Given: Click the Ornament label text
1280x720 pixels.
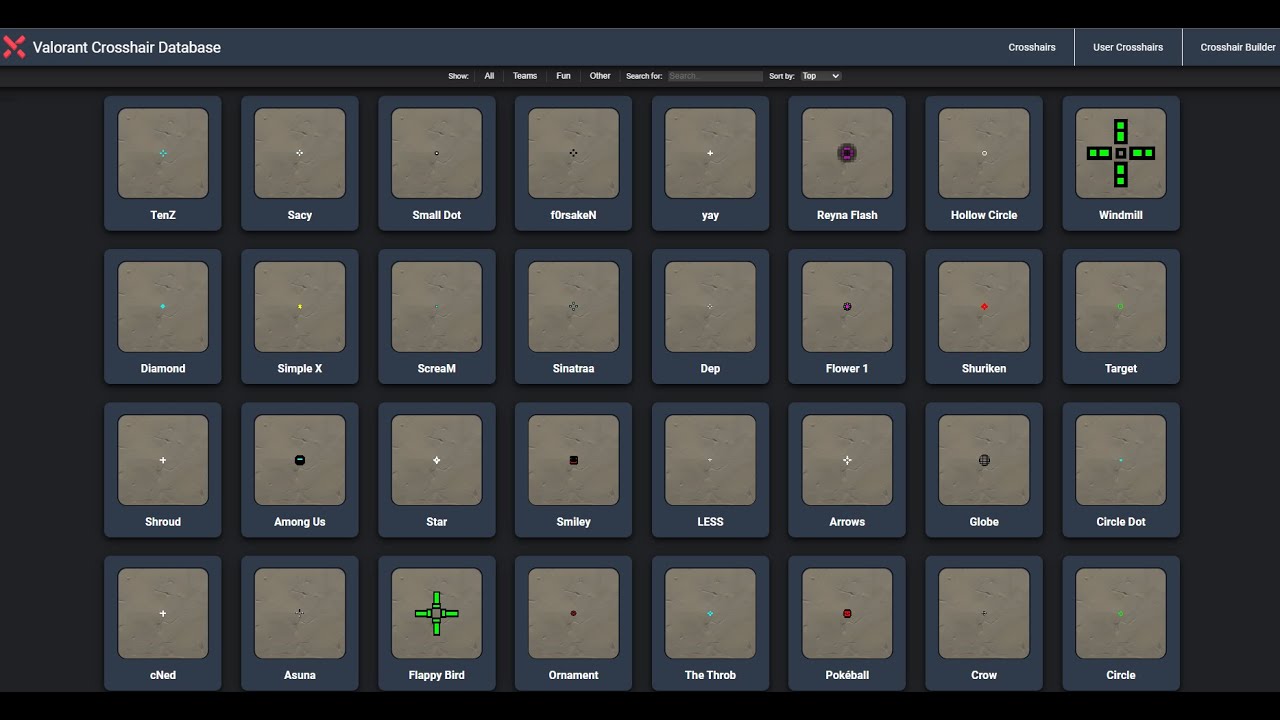Looking at the screenshot, I should tap(574, 675).
